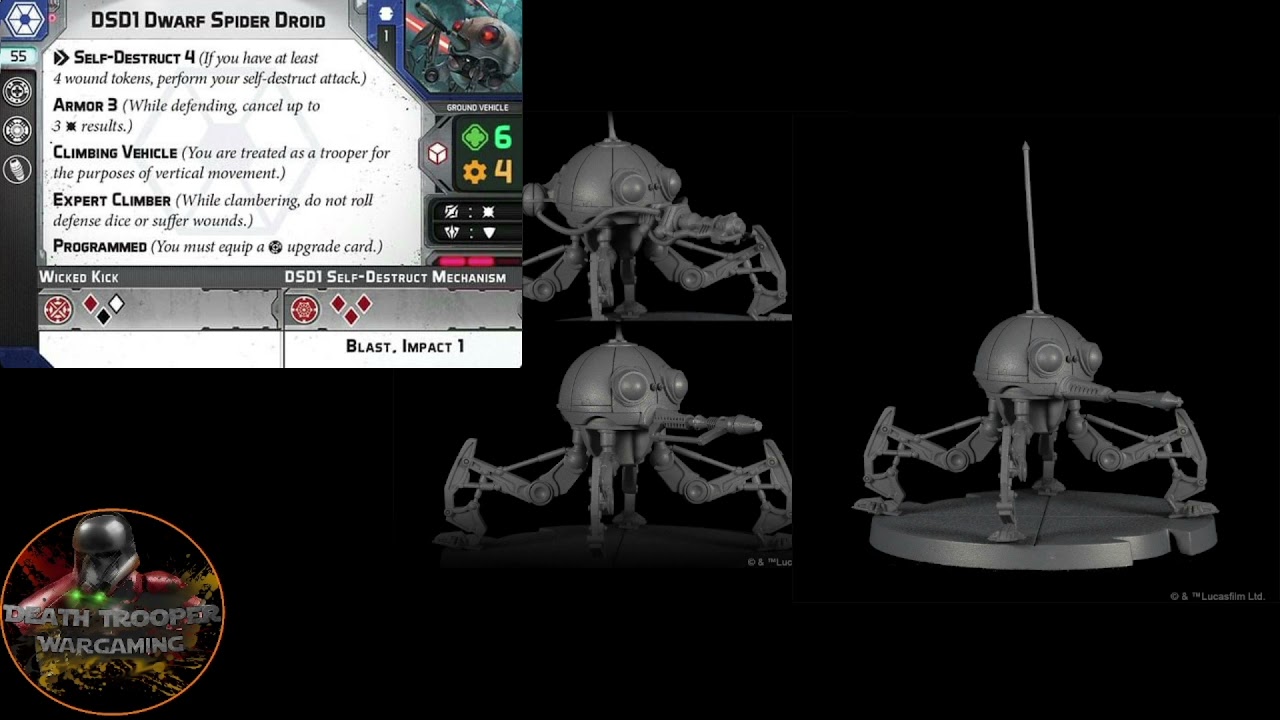Click the white cube defense die icon
The height and width of the screenshot is (720, 1280).
[x=437, y=153]
